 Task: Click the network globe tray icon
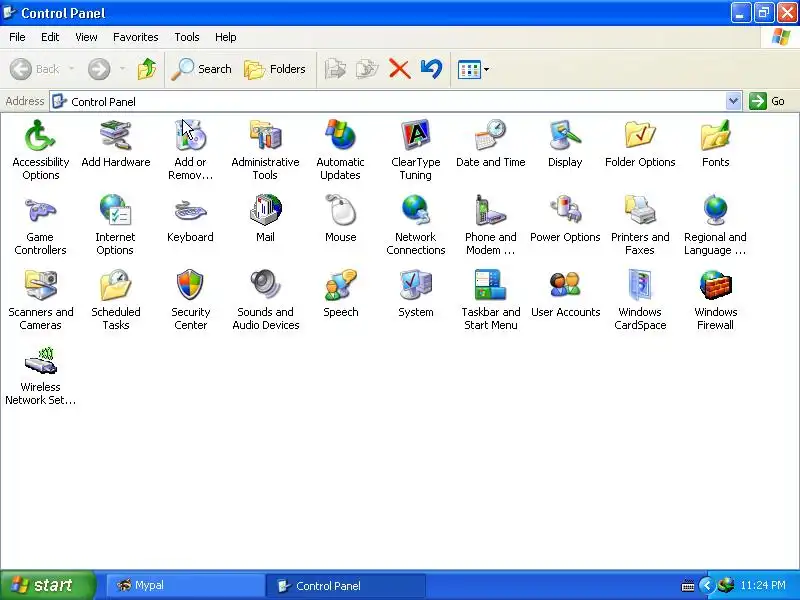726,585
